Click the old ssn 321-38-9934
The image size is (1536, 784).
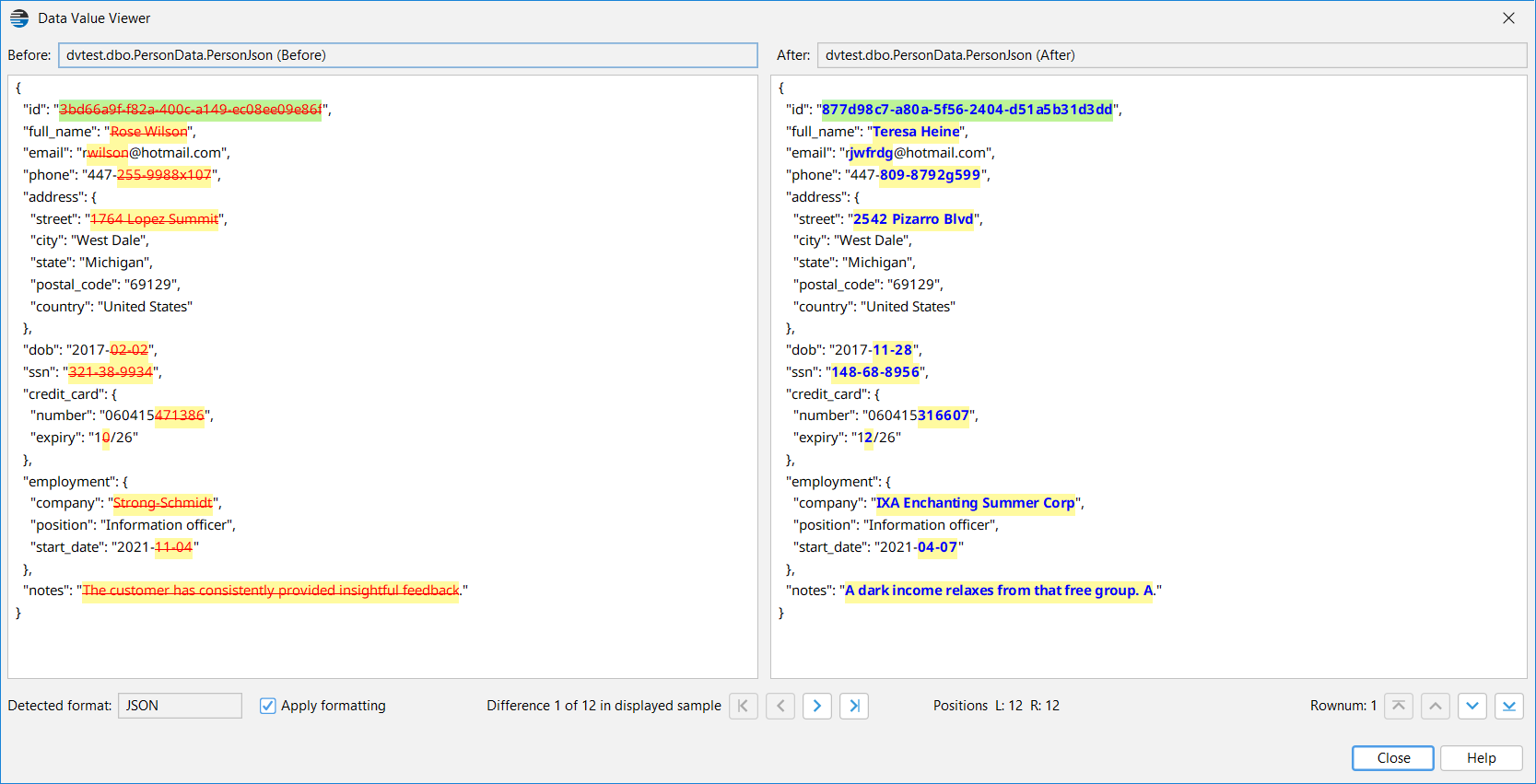(111, 372)
